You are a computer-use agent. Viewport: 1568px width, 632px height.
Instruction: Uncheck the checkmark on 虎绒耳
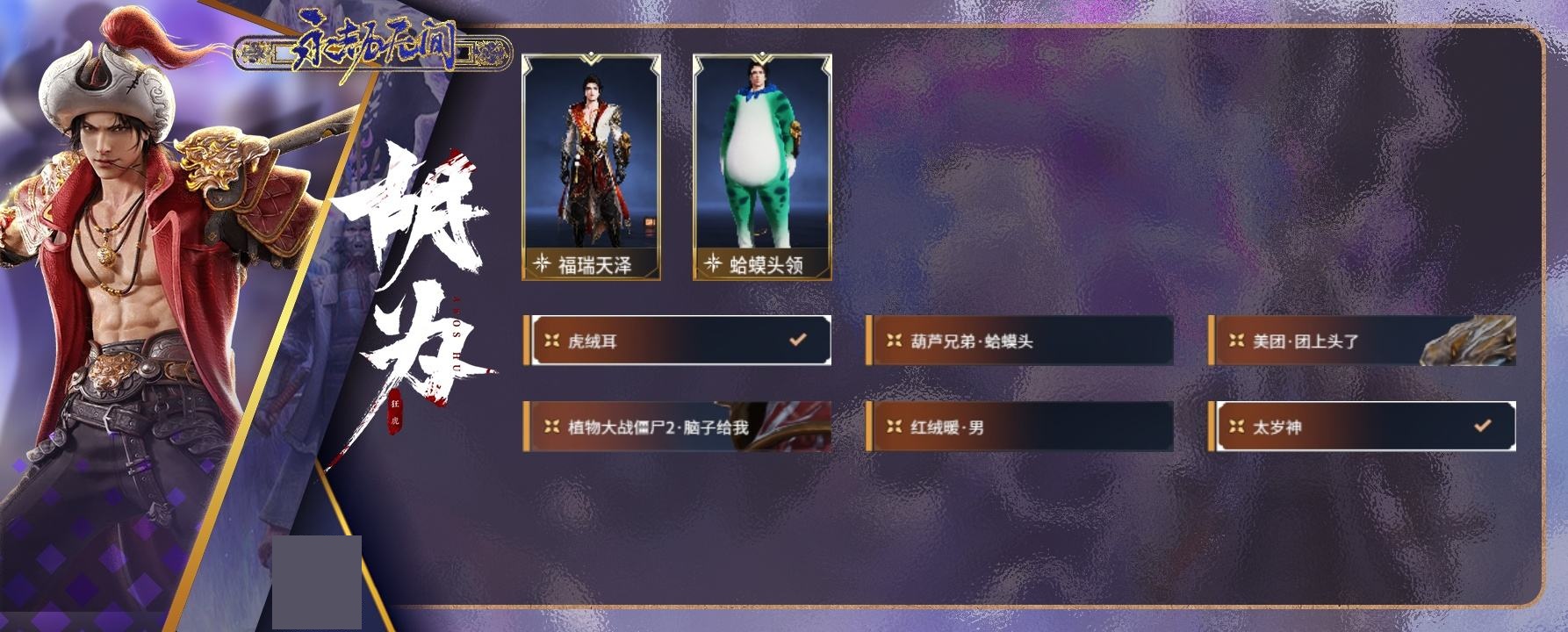tap(797, 339)
